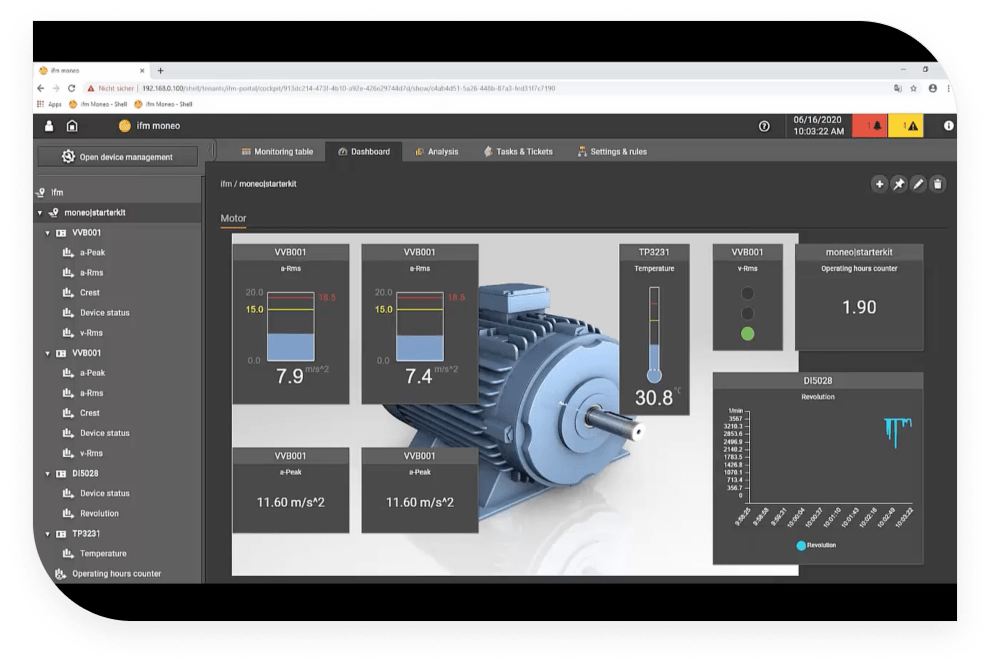Open first ifm Moneo - Shell bookmark
This screenshot has width=990, height=666.
[x=98, y=104]
